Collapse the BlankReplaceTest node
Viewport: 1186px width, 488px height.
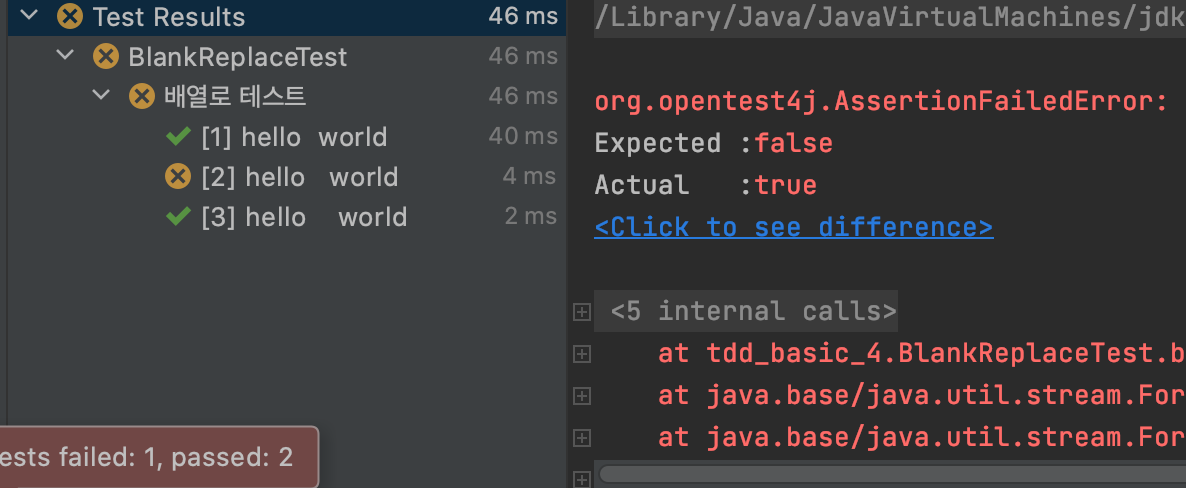(65, 56)
